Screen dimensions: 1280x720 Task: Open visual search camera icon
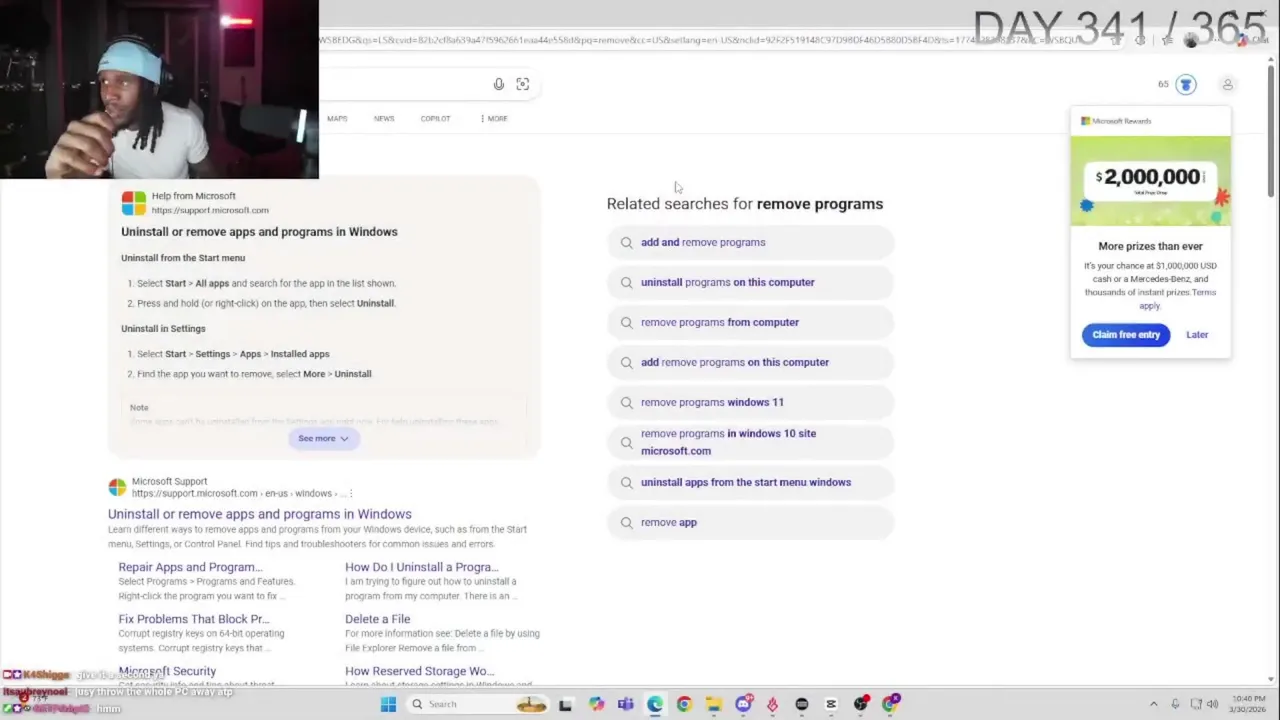pyautogui.click(x=522, y=84)
